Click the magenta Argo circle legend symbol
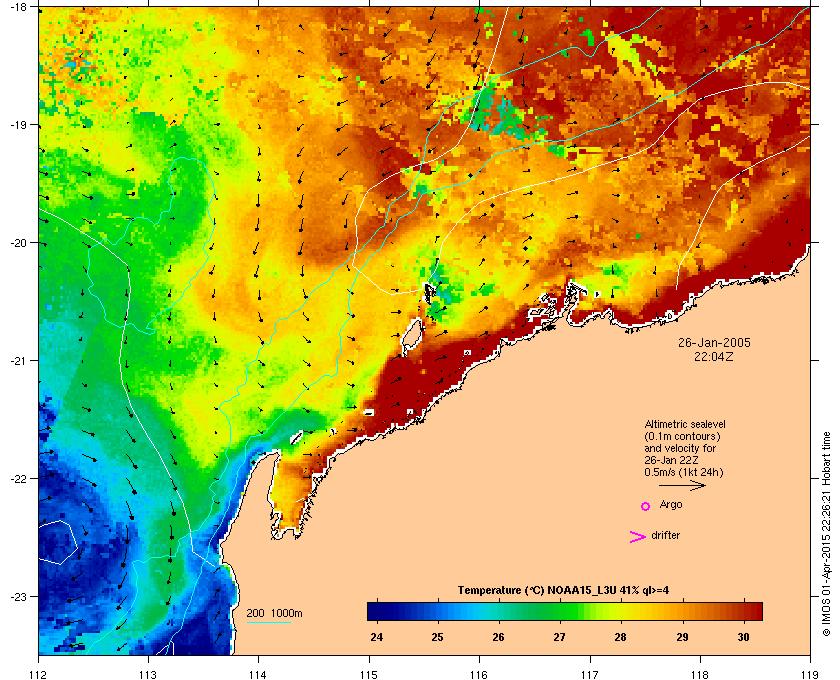 click(646, 506)
